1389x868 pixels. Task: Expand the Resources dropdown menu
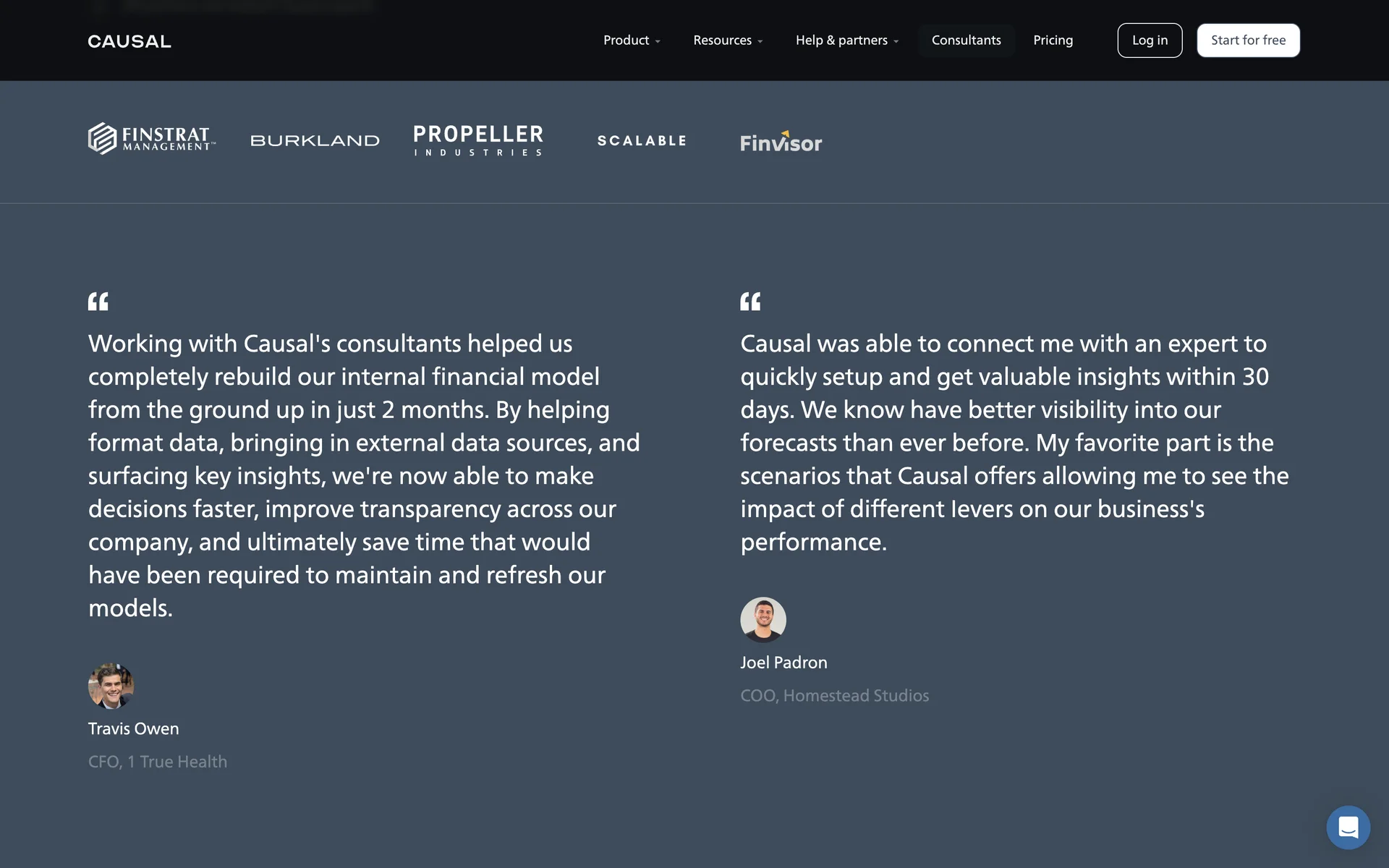728,41
